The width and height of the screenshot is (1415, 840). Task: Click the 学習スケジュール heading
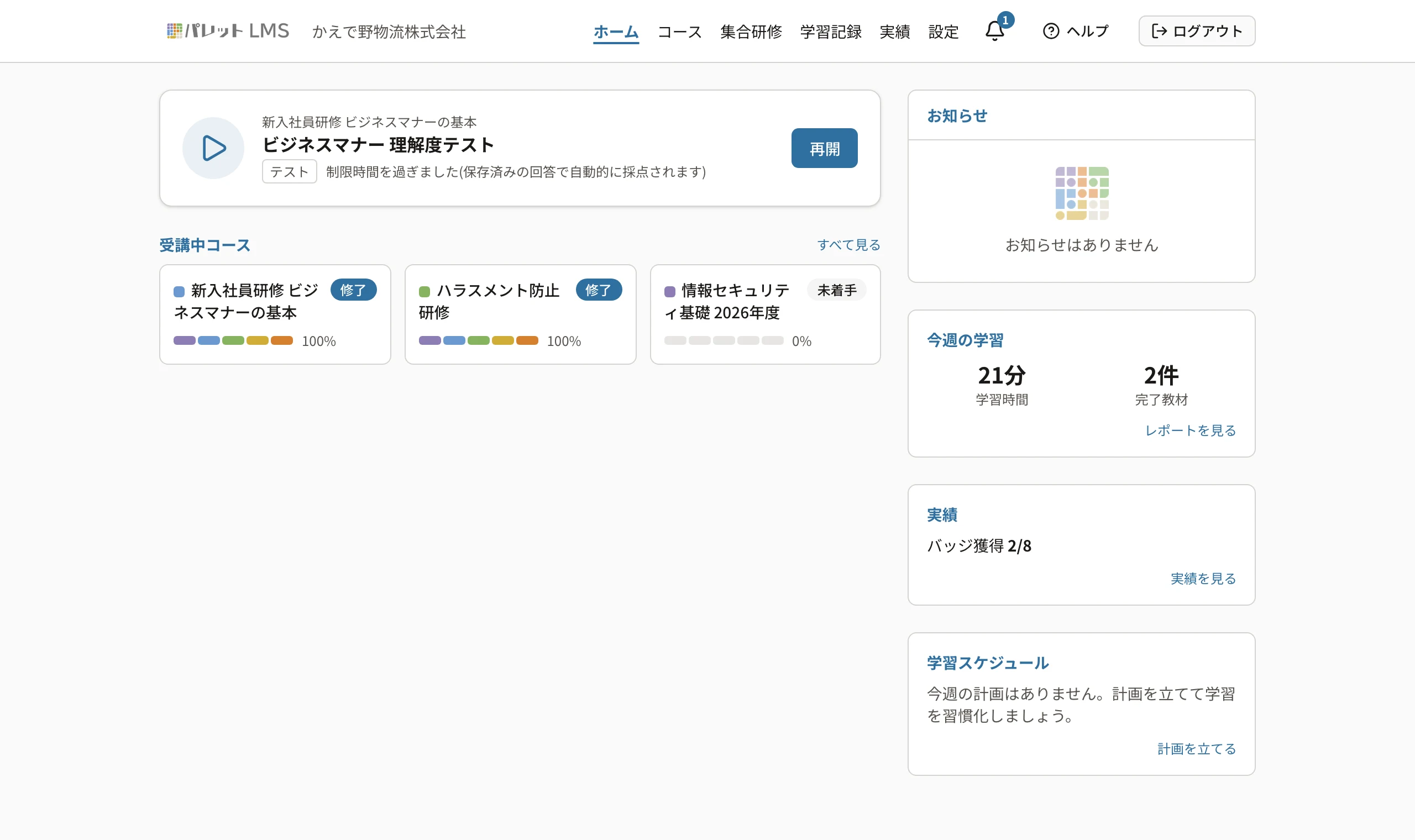tap(987, 663)
